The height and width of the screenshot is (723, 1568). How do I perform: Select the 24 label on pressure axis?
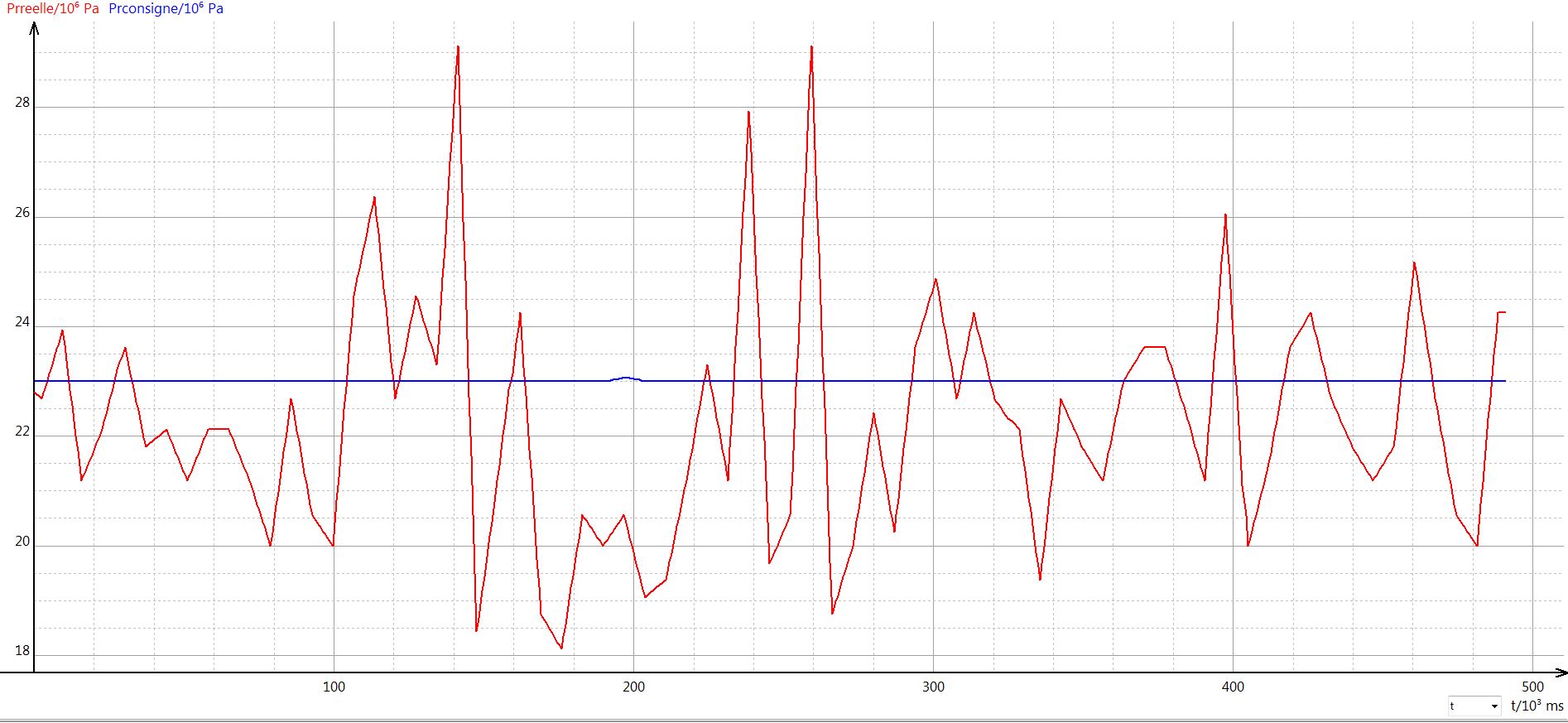(x=22, y=322)
